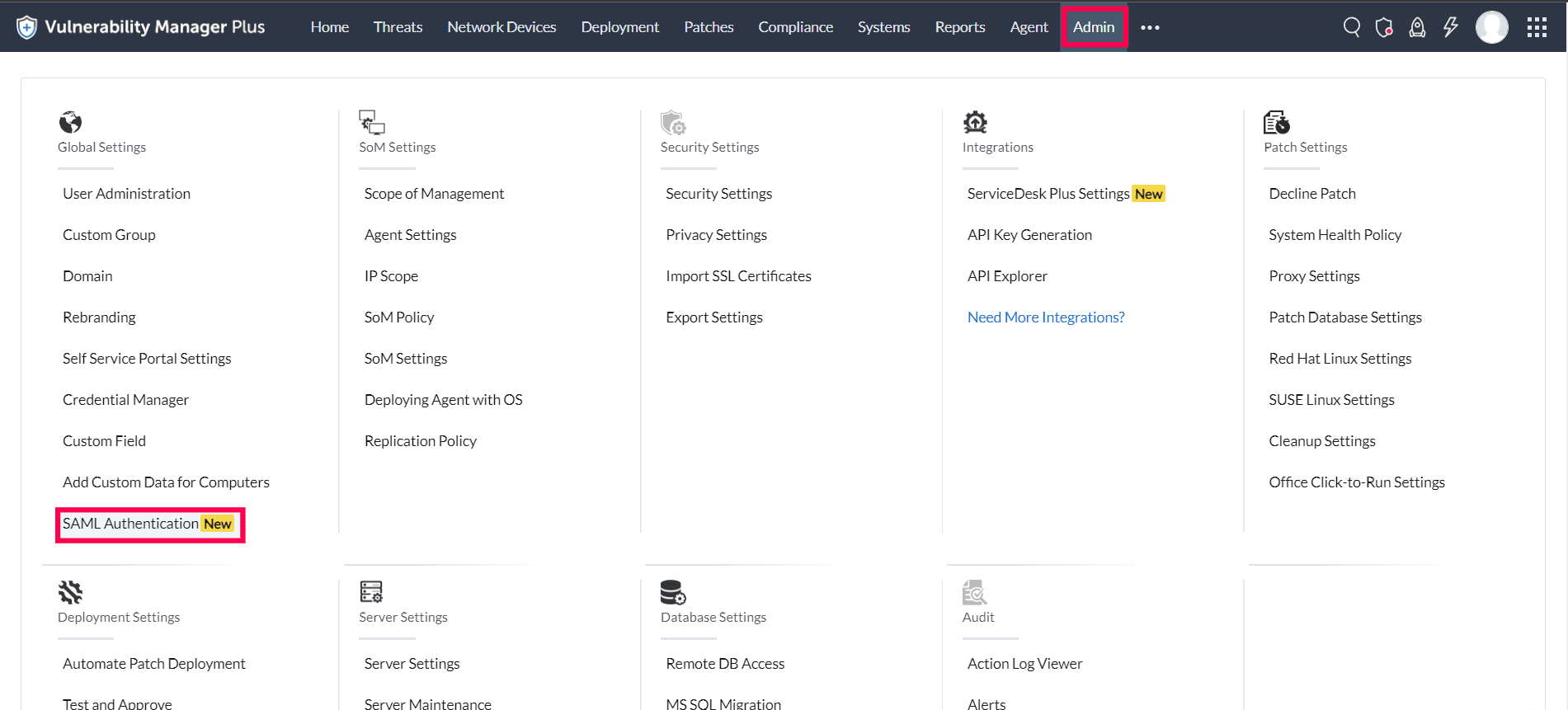Open Patch Database Settings

(x=1345, y=317)
